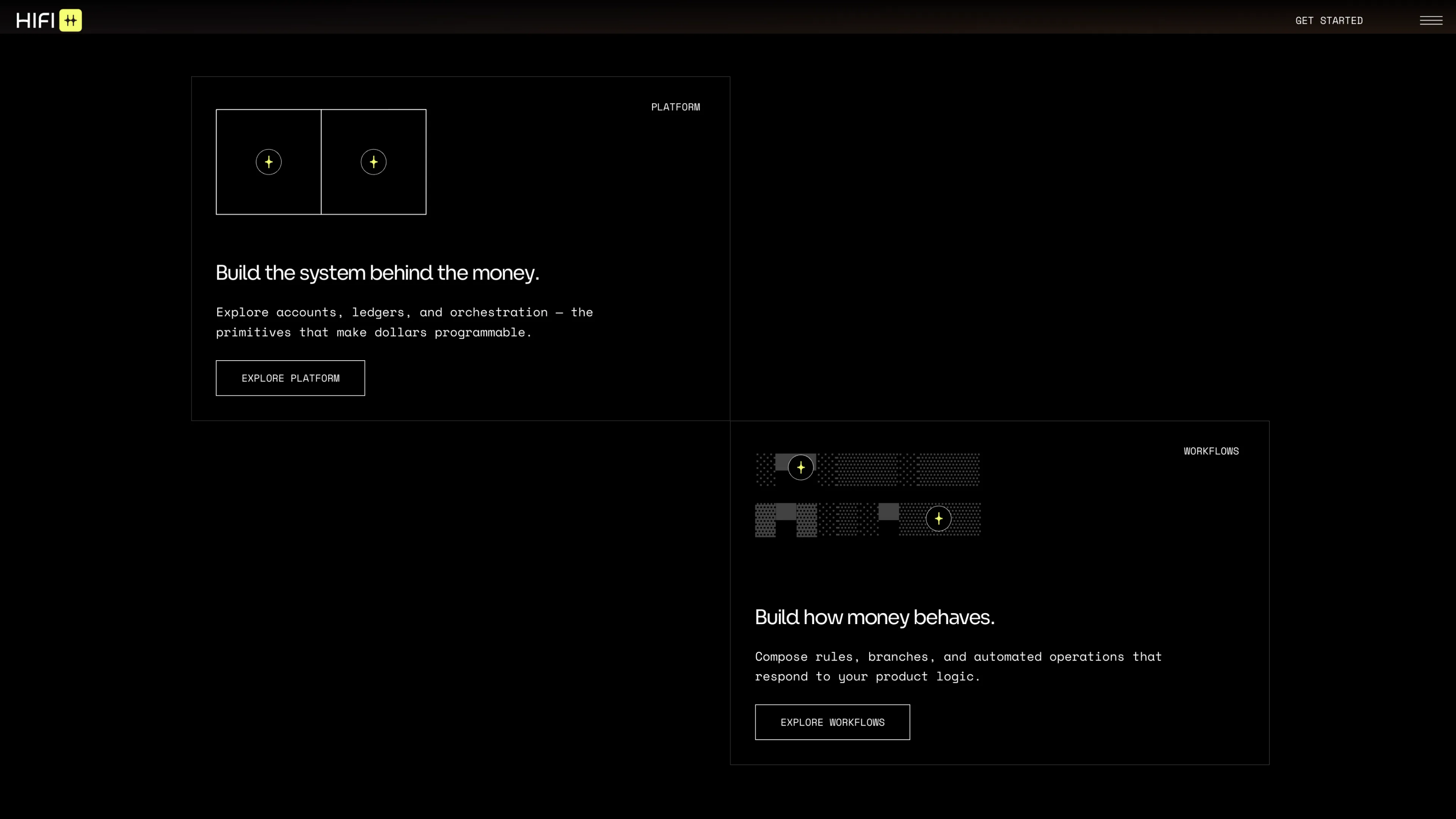Click the yellow HIFI logo badge icon
This screenshot has width=1456, height=819.
click(71, 20)
